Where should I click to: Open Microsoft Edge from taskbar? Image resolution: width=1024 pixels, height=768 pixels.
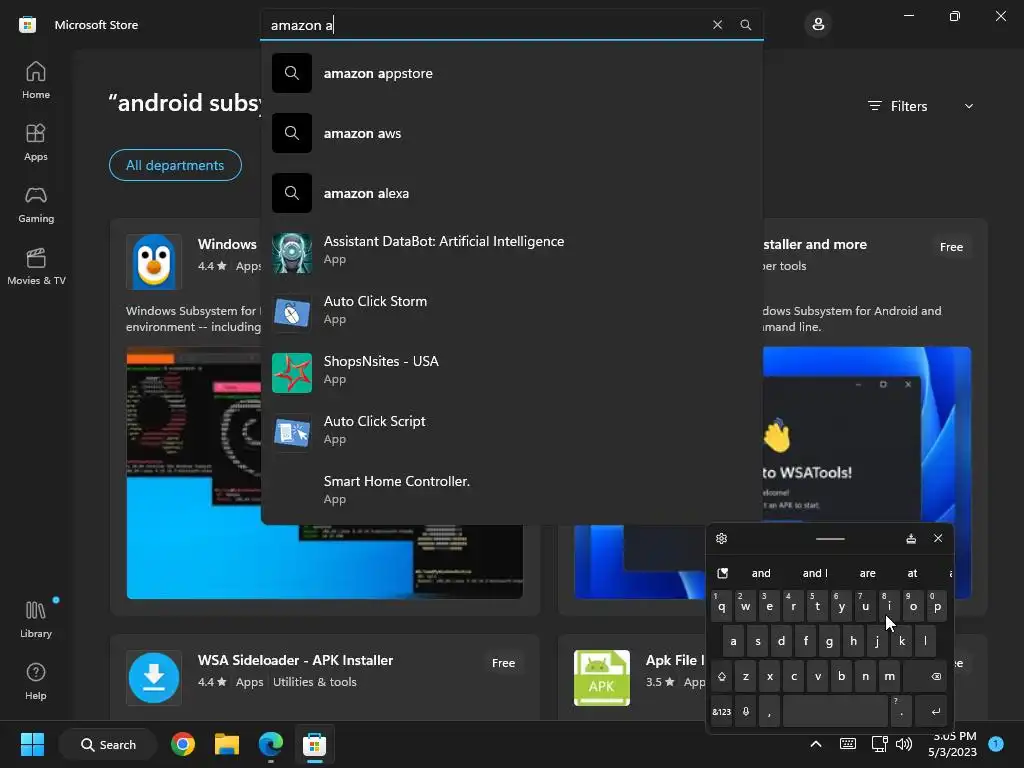(x=270, y=744)
